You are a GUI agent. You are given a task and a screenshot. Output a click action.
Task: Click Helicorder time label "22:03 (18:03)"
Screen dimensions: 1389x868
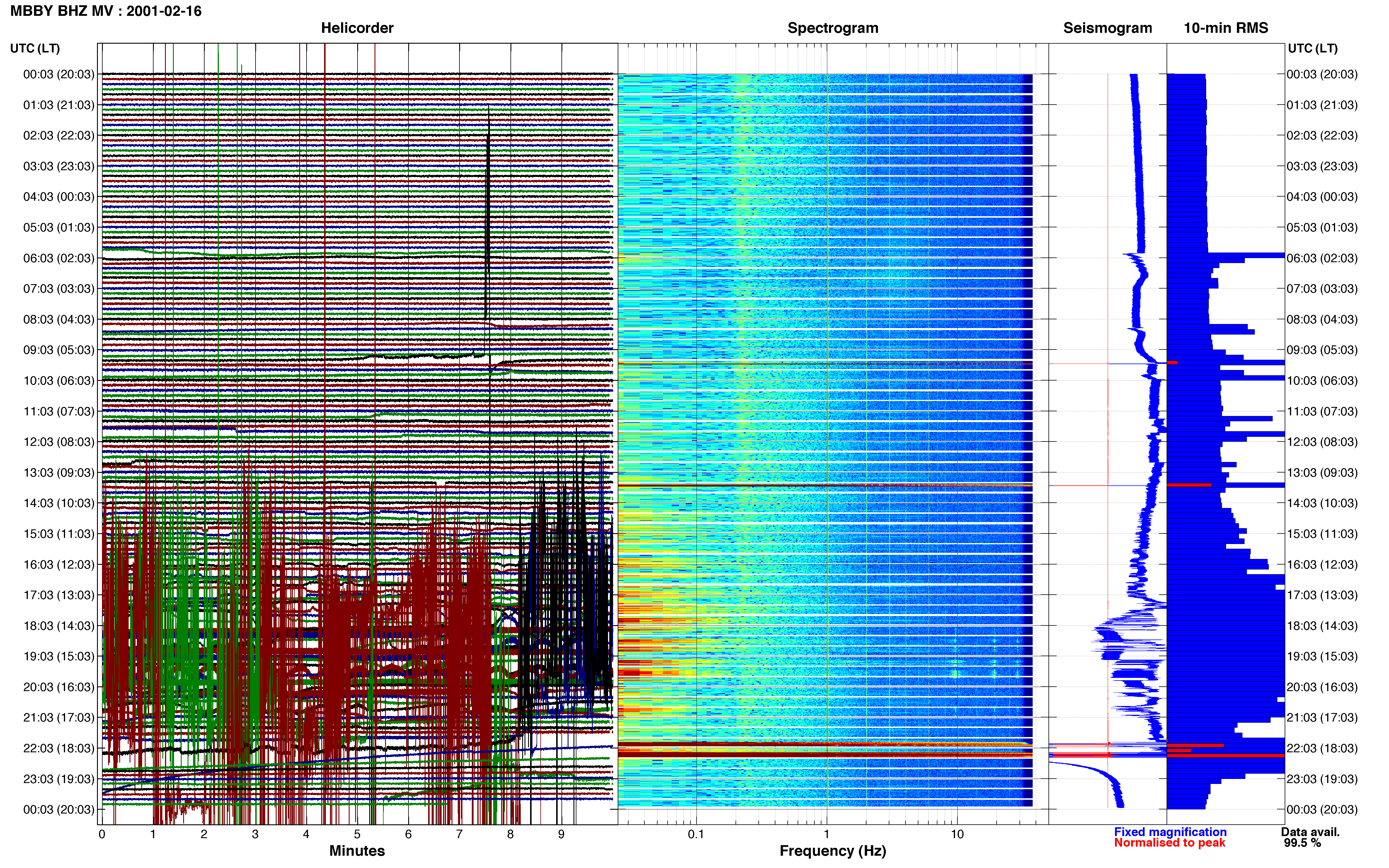point(59,748)
